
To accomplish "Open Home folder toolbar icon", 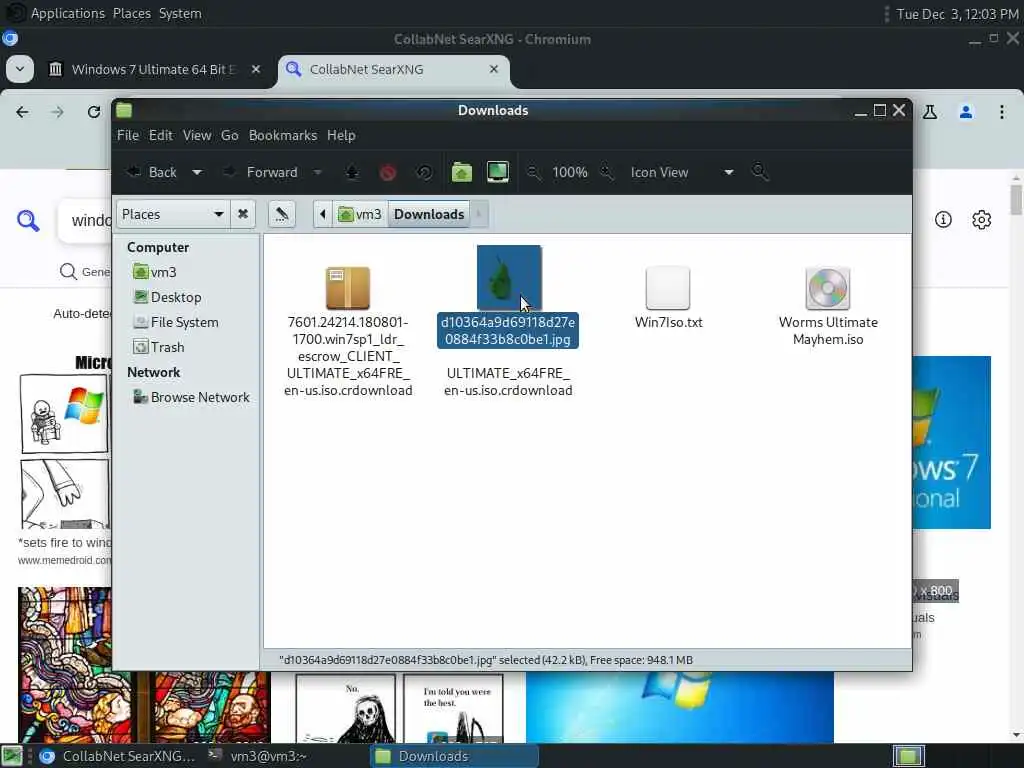I will click(462, 172).
